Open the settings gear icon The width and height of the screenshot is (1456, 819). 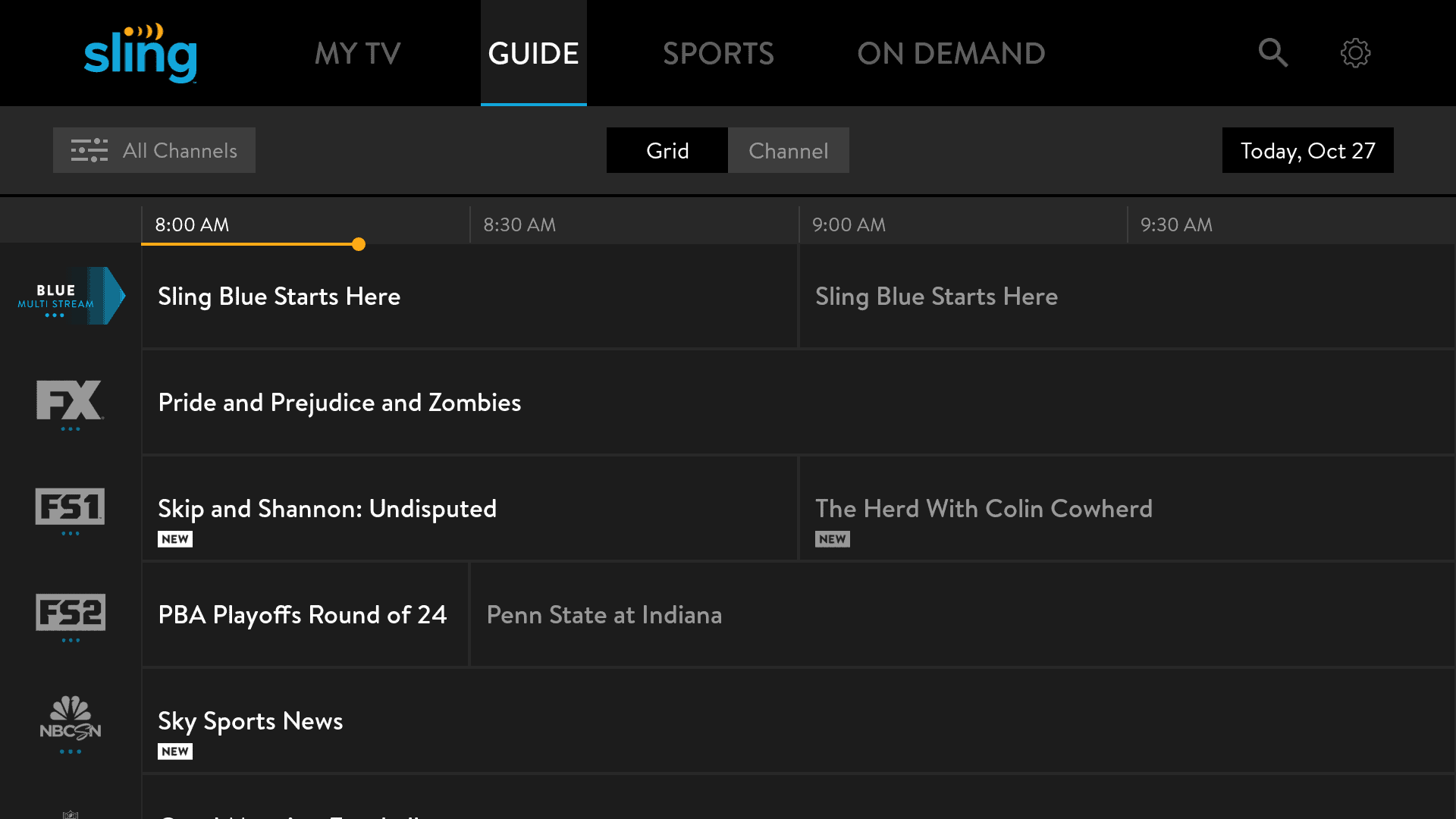[1355, 53]
